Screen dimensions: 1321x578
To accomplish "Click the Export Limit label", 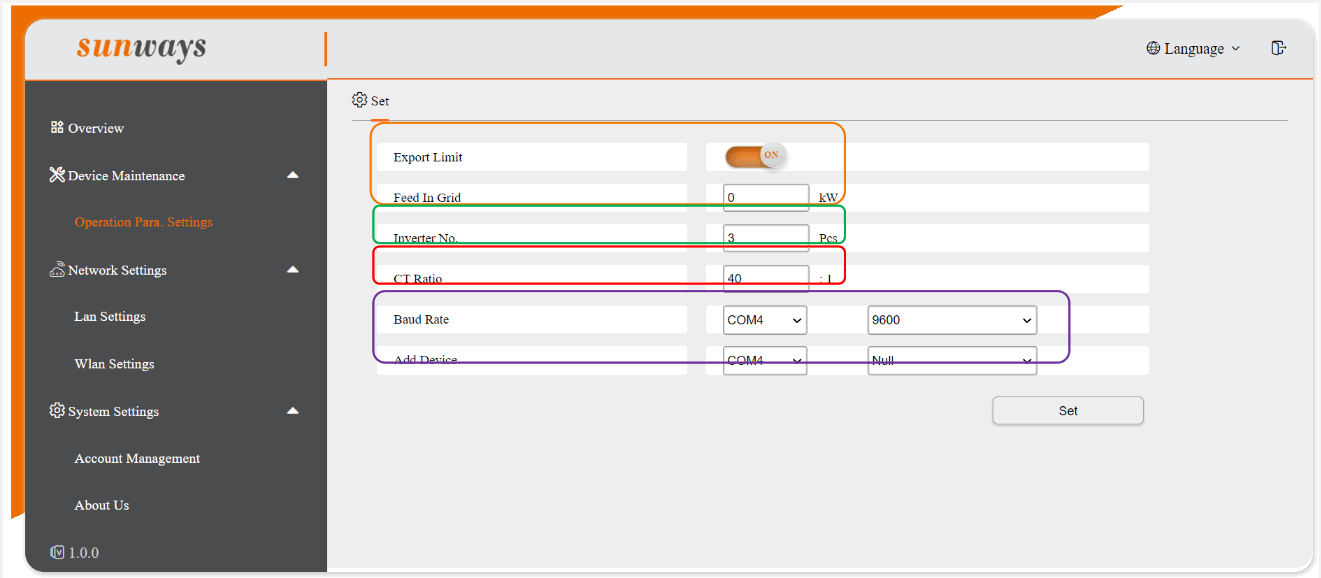I will (x=428, y=157).
